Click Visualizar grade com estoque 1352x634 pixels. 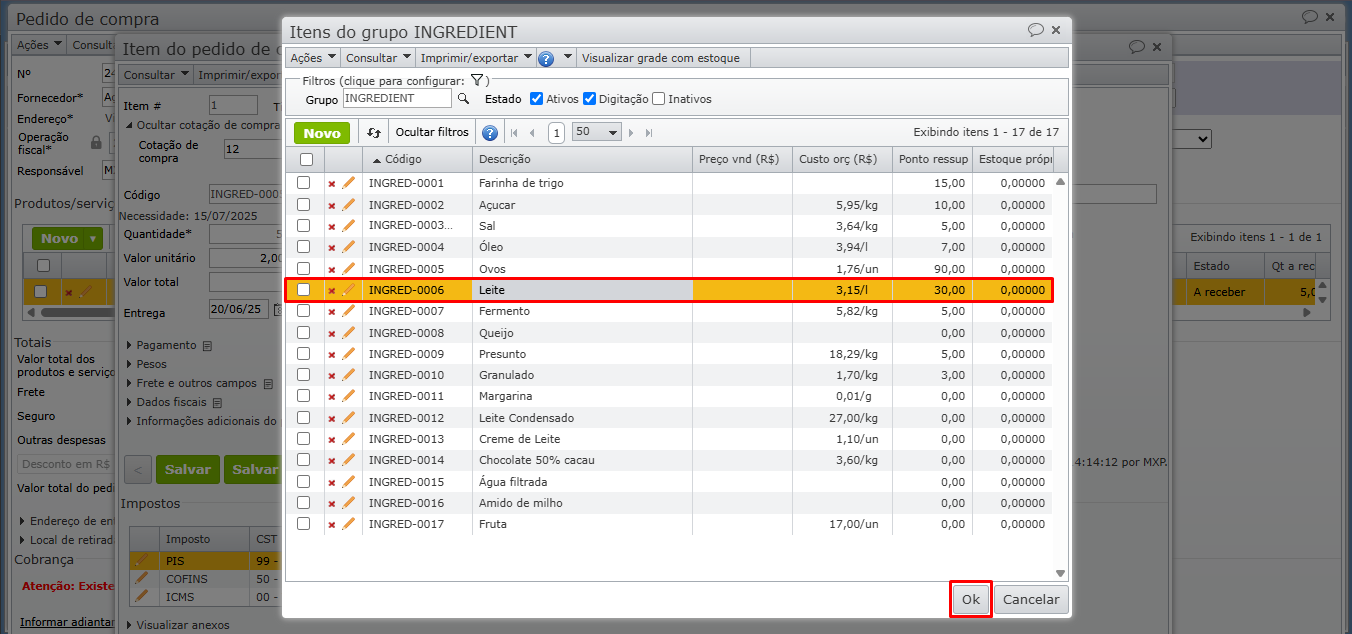tap(660, 58)
